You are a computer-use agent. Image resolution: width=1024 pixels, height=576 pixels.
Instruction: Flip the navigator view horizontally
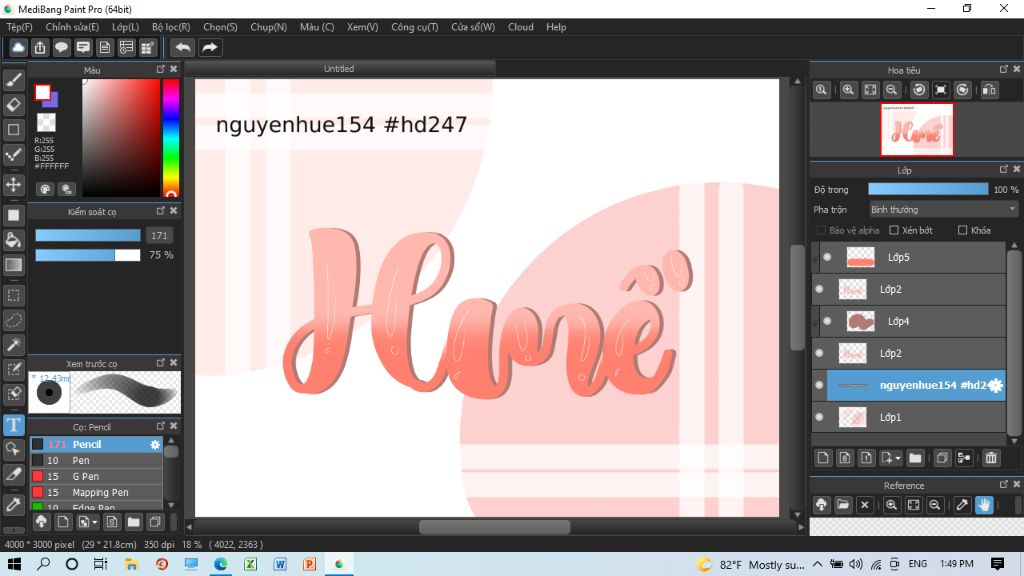[x=989, y=90]
